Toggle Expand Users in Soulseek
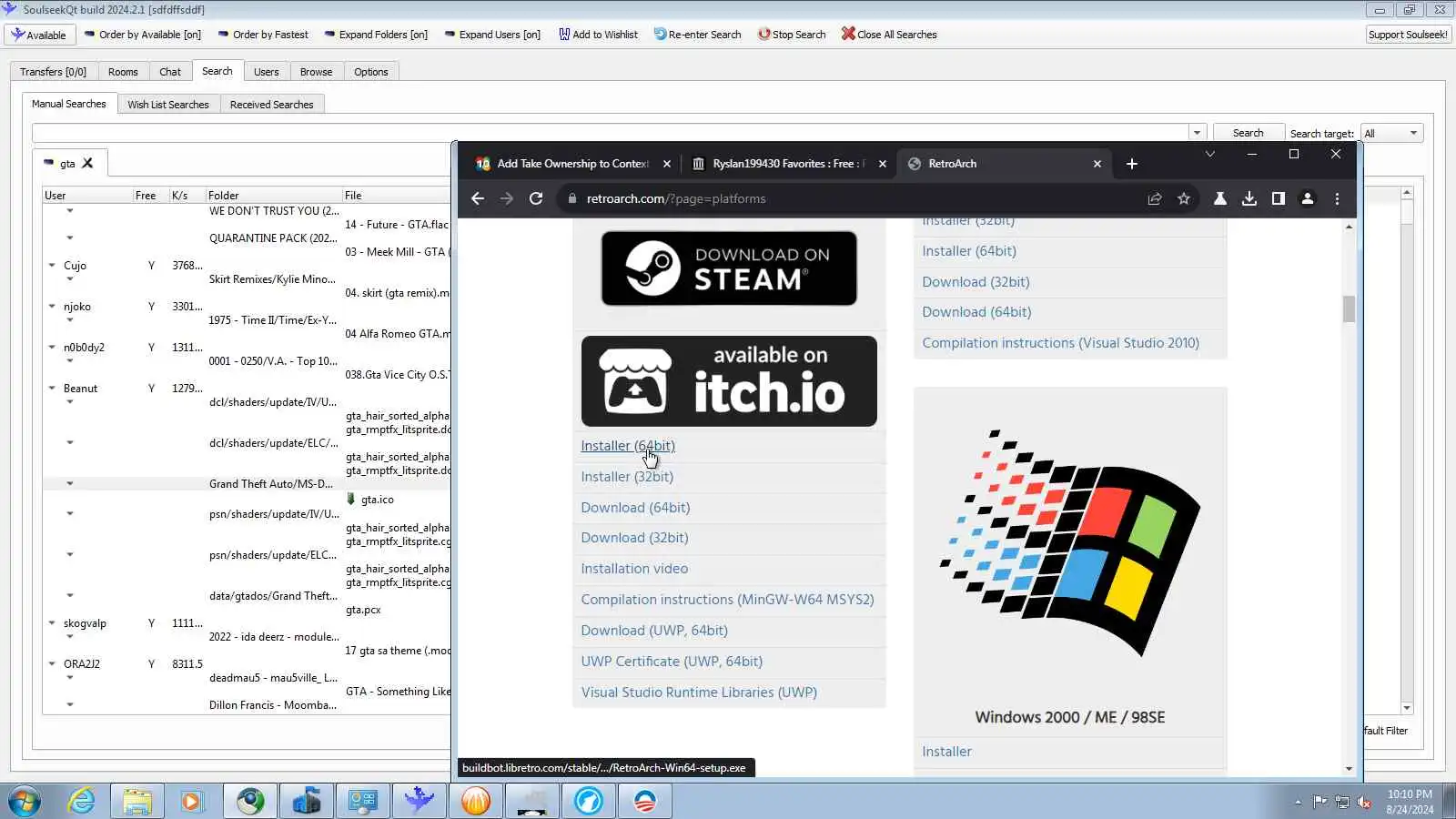 [492, 35]
